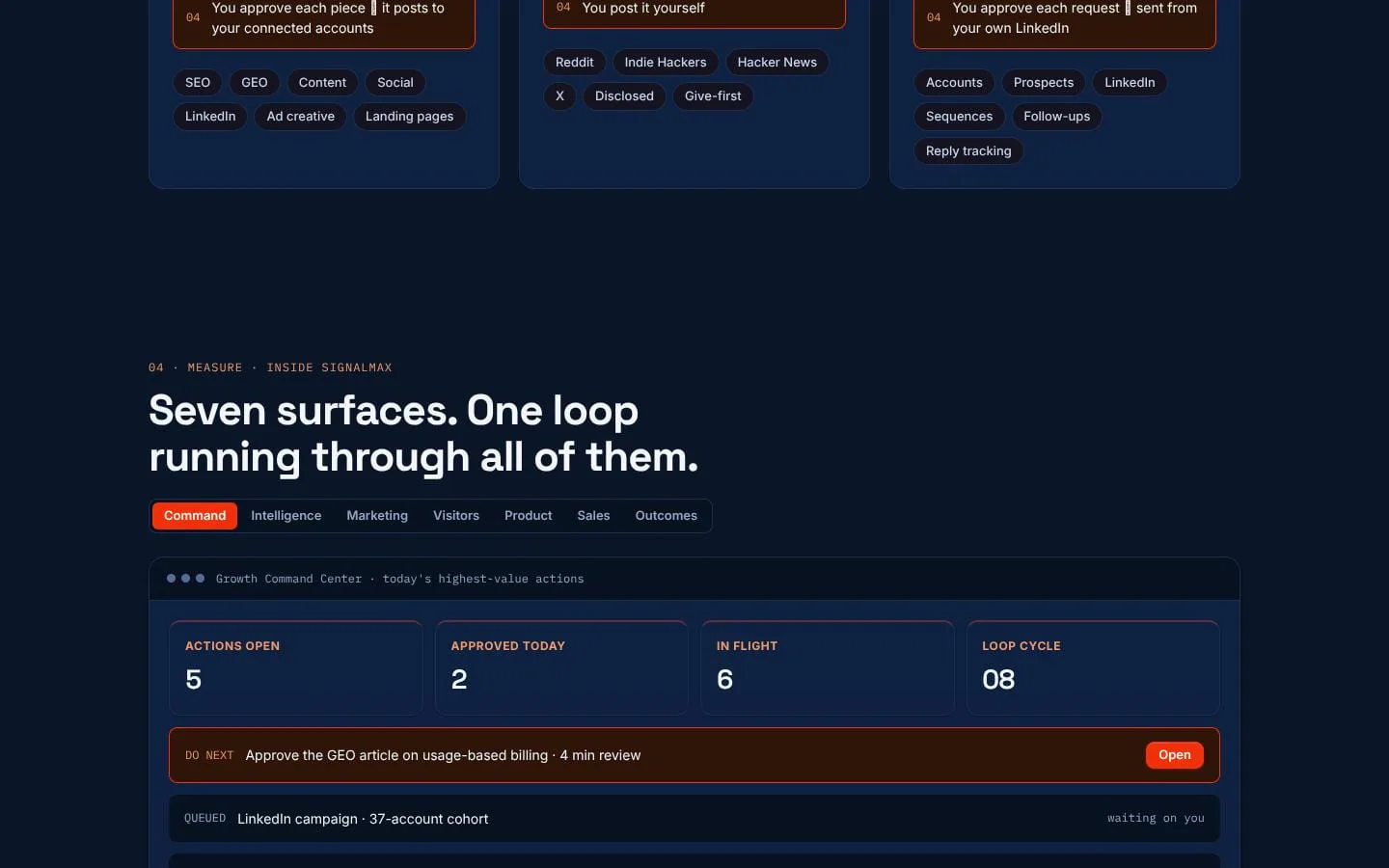
Task: Click the Disclosed tag
Action: [624, 96]
